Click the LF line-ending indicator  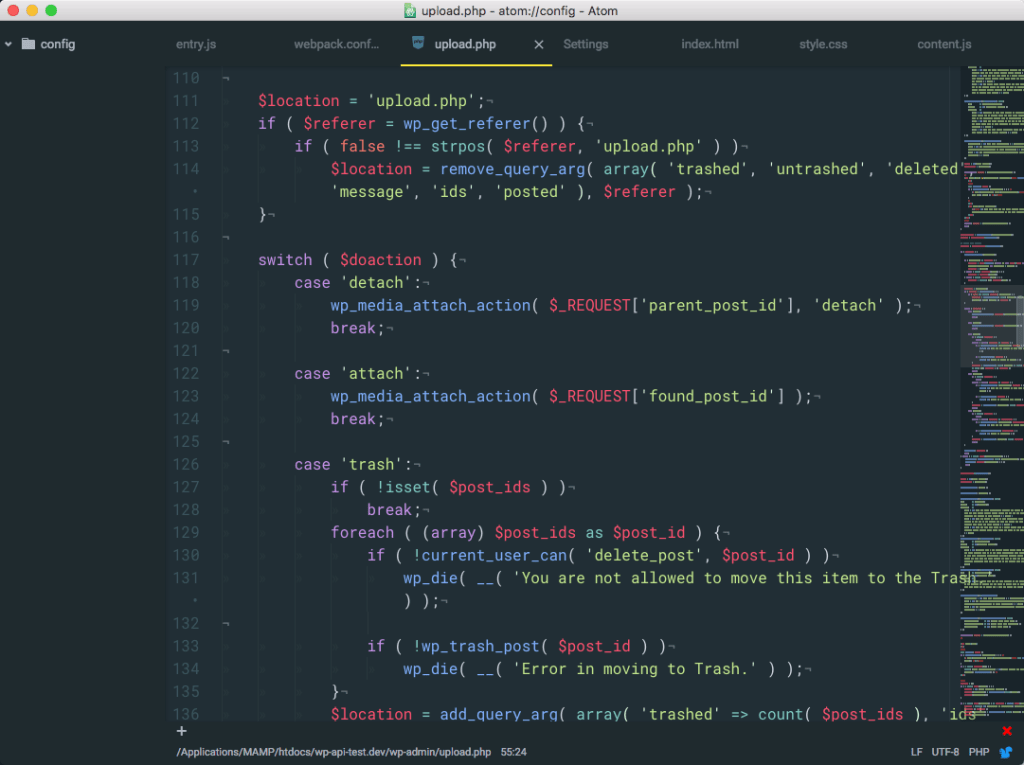pyautogui.click(x=915, y=751)
